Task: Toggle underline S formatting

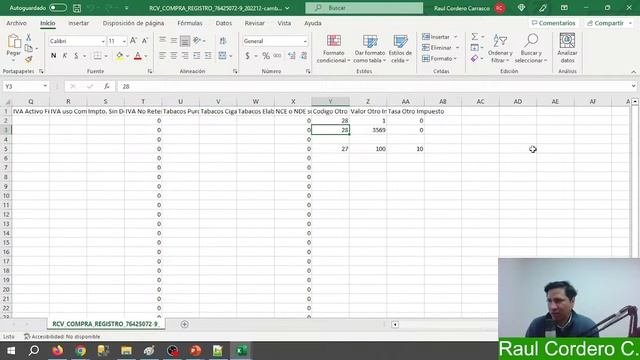Action: (76, 56)
